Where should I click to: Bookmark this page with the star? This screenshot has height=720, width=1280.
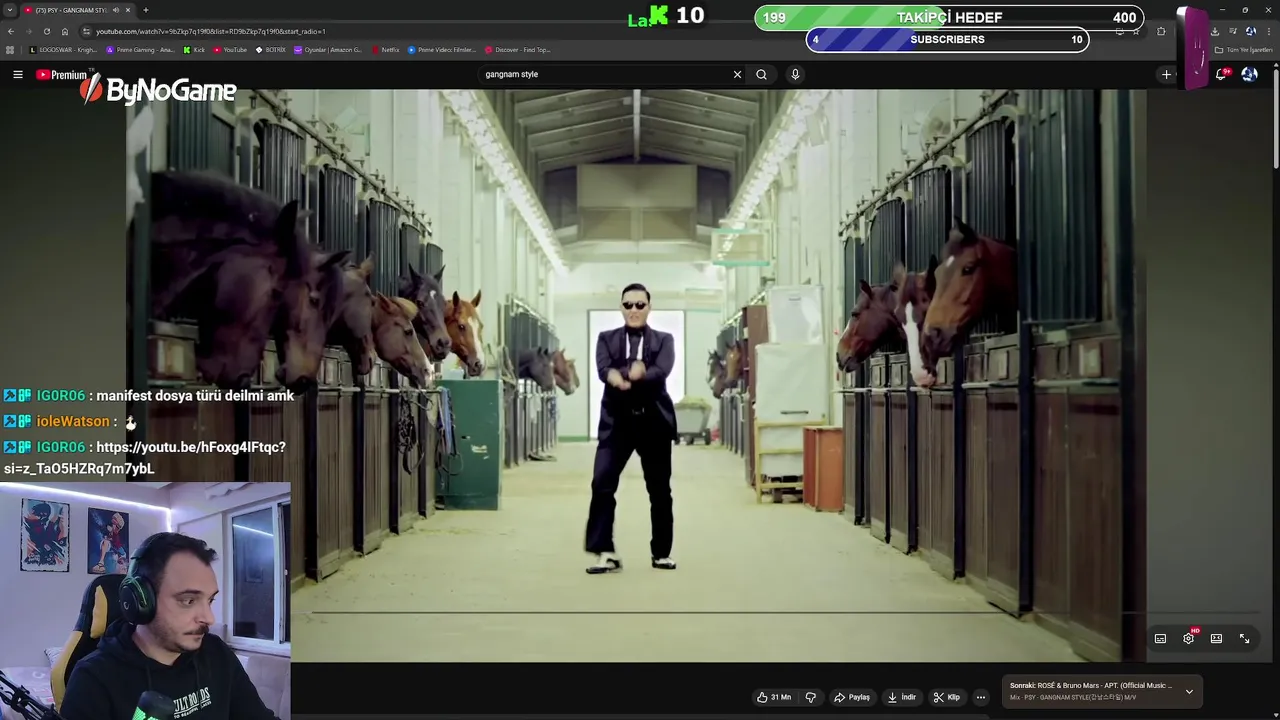[x=1136, y=31]
